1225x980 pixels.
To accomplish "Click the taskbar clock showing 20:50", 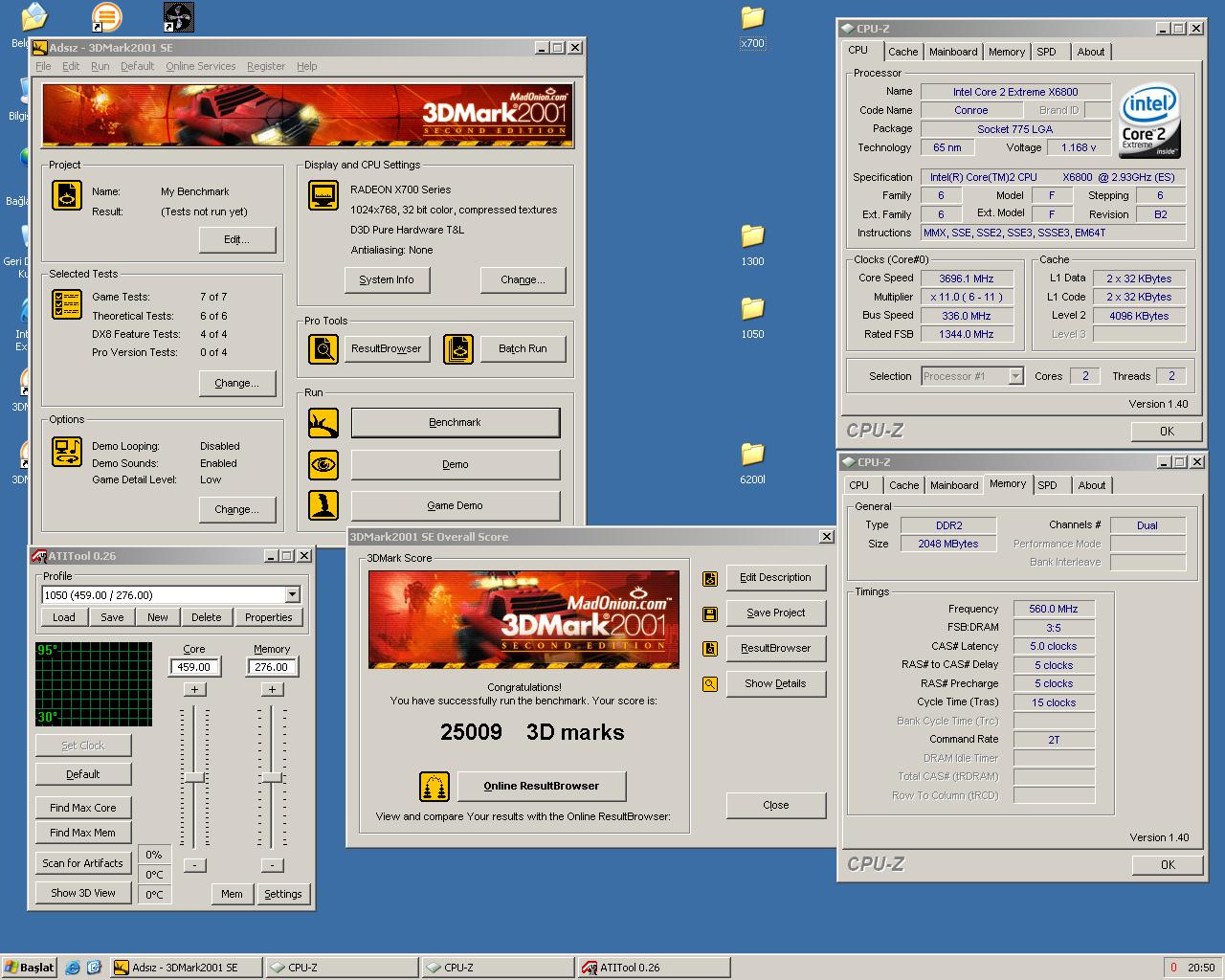I will coord(1201,968).
